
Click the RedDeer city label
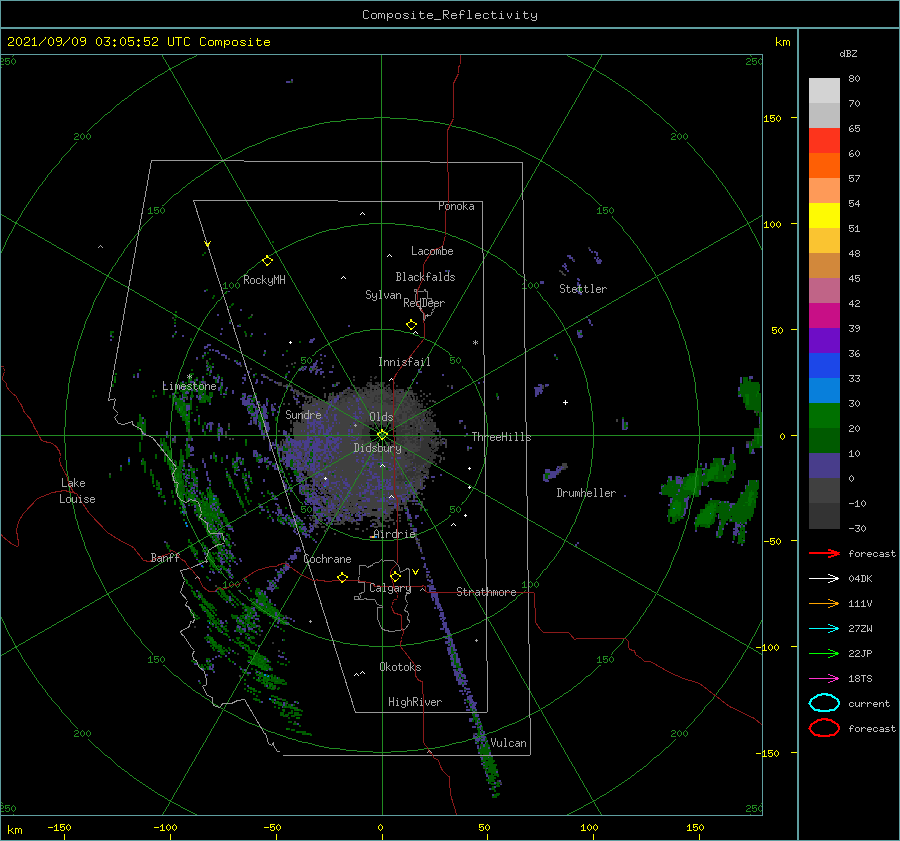pos(424,303)
